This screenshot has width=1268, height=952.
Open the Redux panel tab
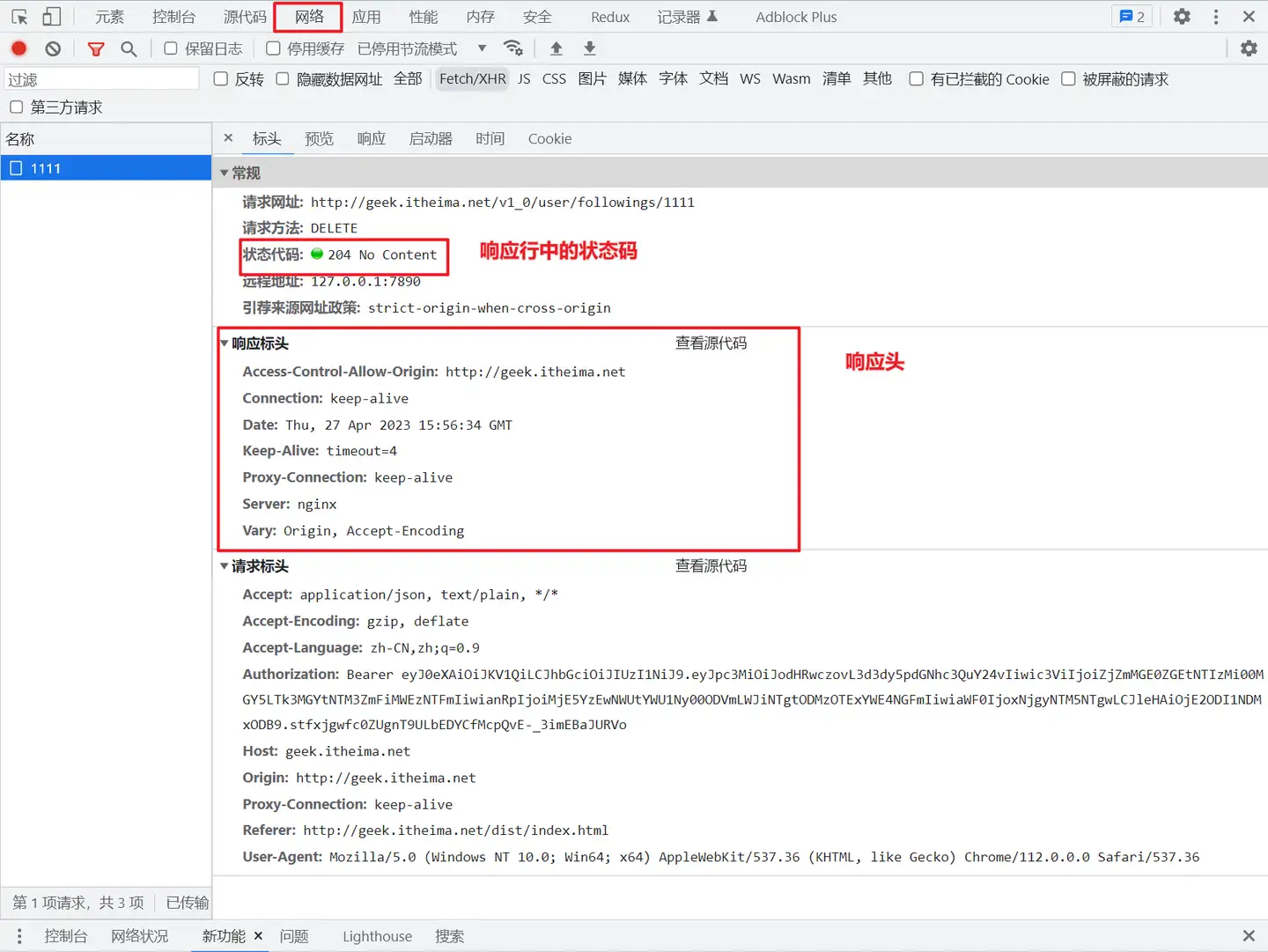610,17
